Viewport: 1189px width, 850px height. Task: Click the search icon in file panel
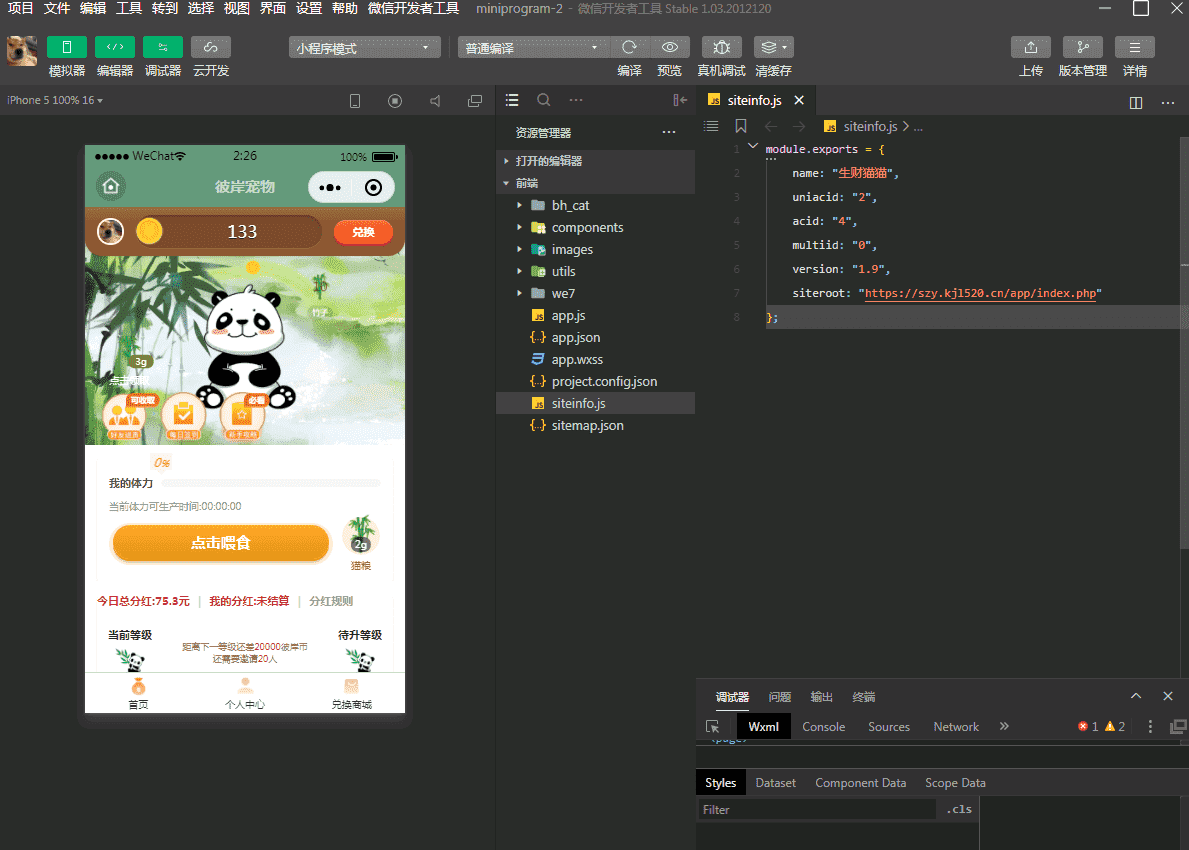(x=544, y=100)
